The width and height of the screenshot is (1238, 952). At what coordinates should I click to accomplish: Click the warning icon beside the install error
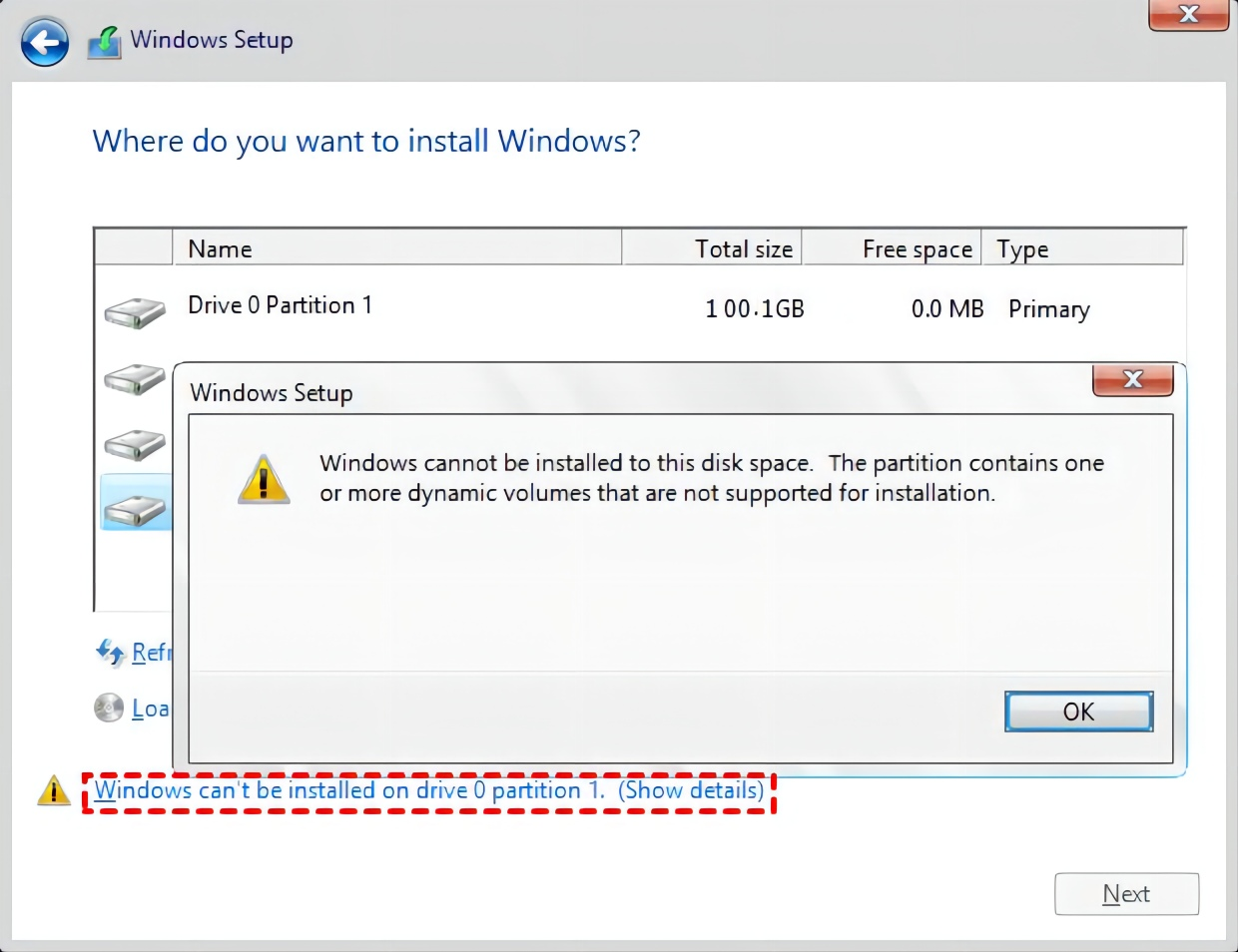53,791
